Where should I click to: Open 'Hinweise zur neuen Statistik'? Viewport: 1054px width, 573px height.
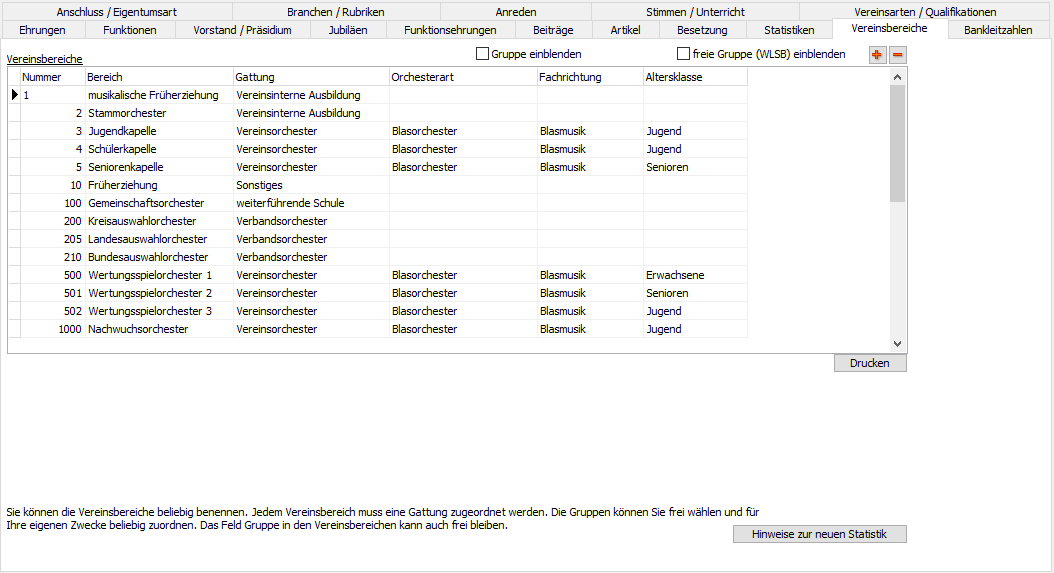[x=819, y=534]
